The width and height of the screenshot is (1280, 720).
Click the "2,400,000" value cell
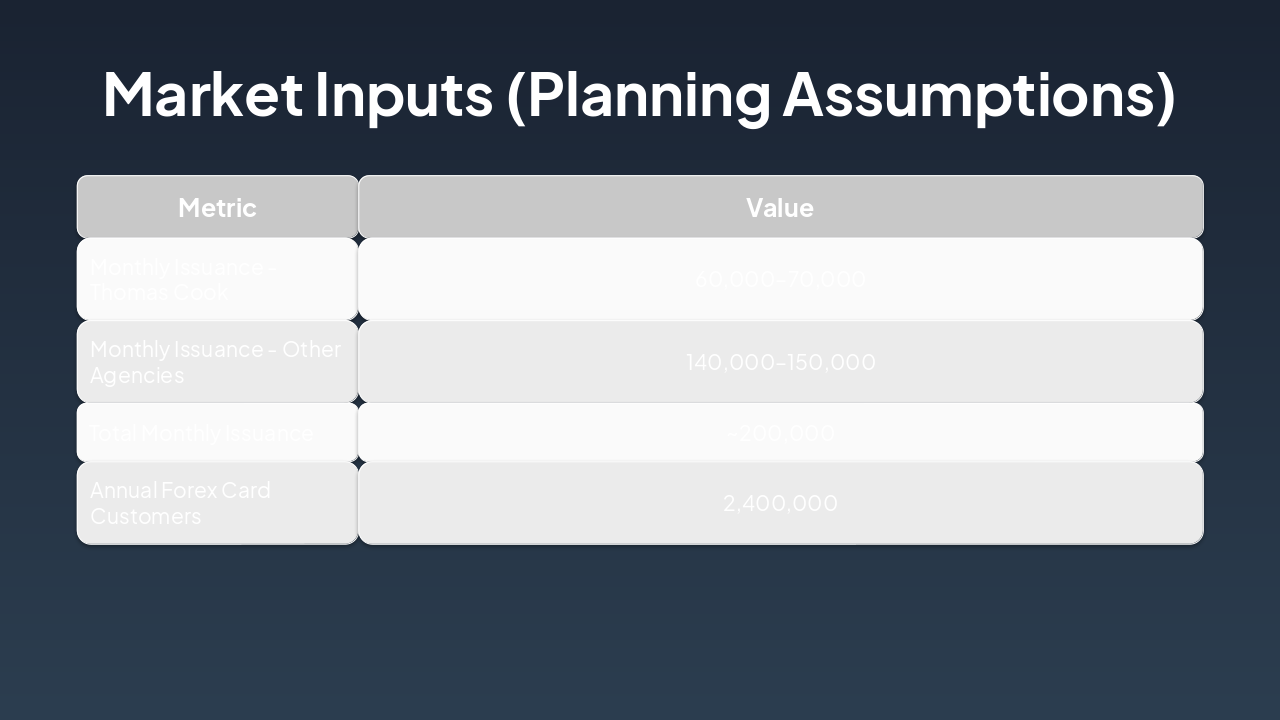tap(780, 503)
